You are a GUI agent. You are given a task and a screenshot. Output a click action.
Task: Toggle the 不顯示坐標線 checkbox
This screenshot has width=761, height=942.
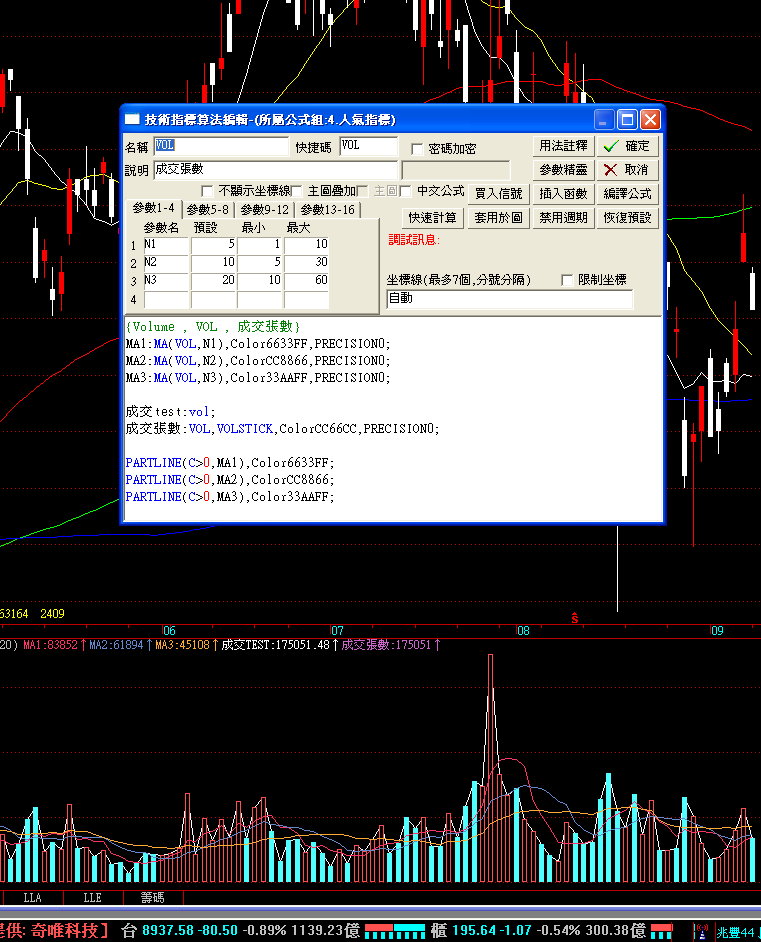tap(208, 191)
